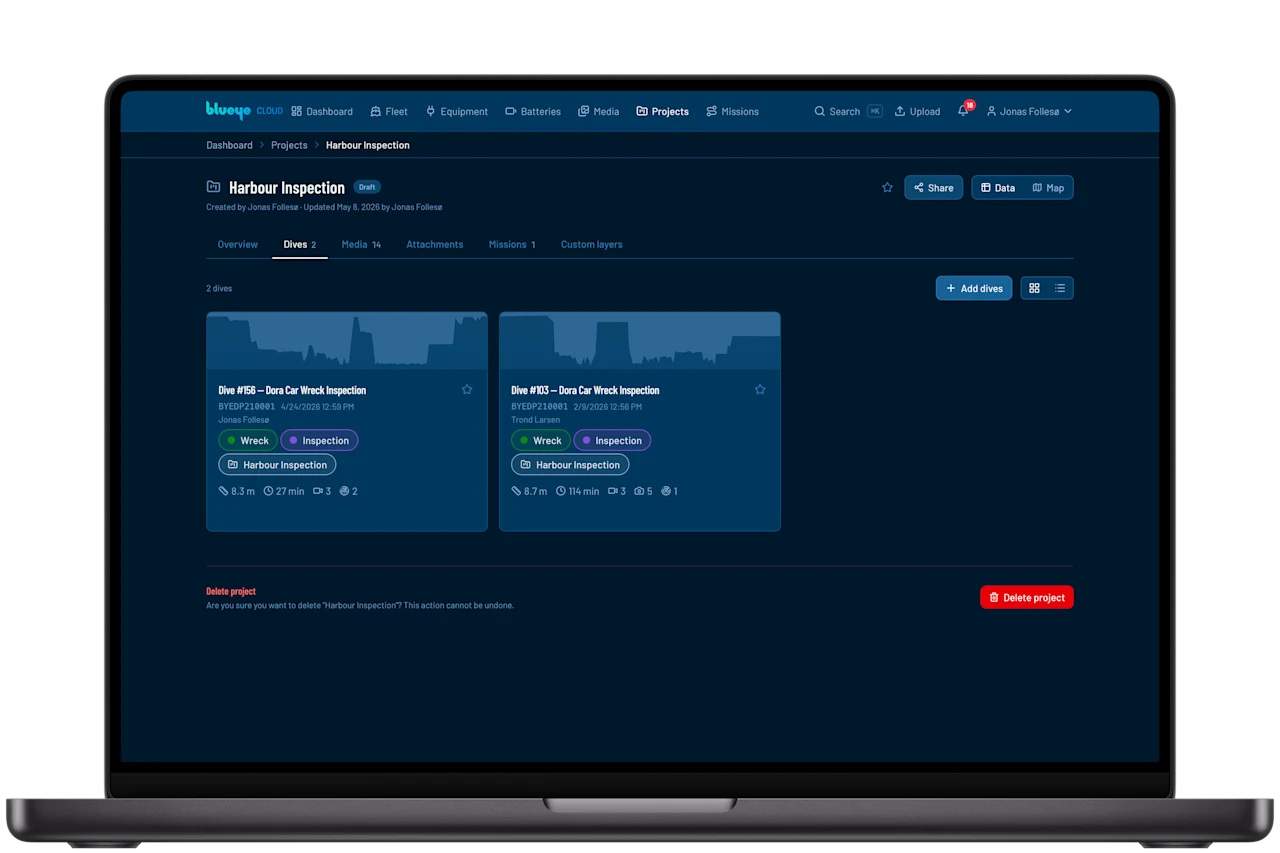Viewport: 1280px width, 853px height.
Task: Go to Projects breadcrumb link
Action: point(289,145)
